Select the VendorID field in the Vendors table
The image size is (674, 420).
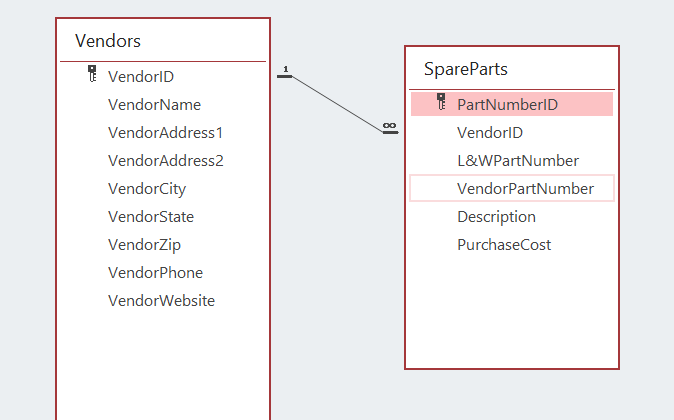142,76
